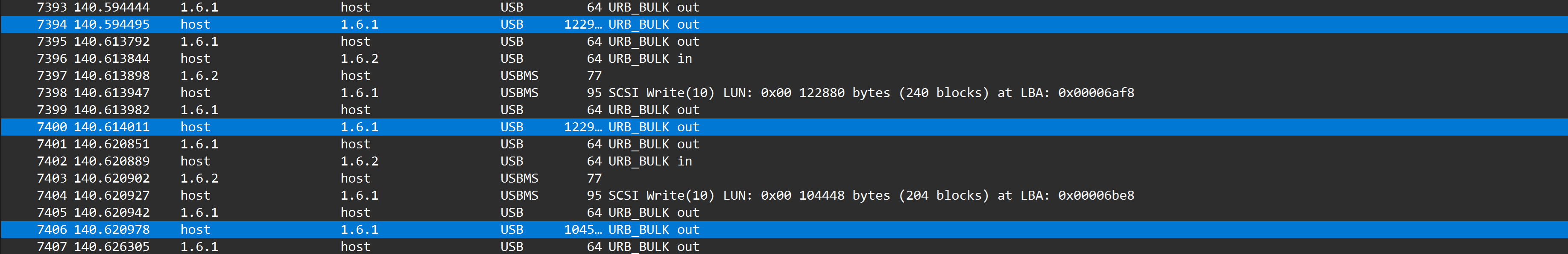
Task: Select packet 7396 URB_BULK in row
Action: [784, 59]
